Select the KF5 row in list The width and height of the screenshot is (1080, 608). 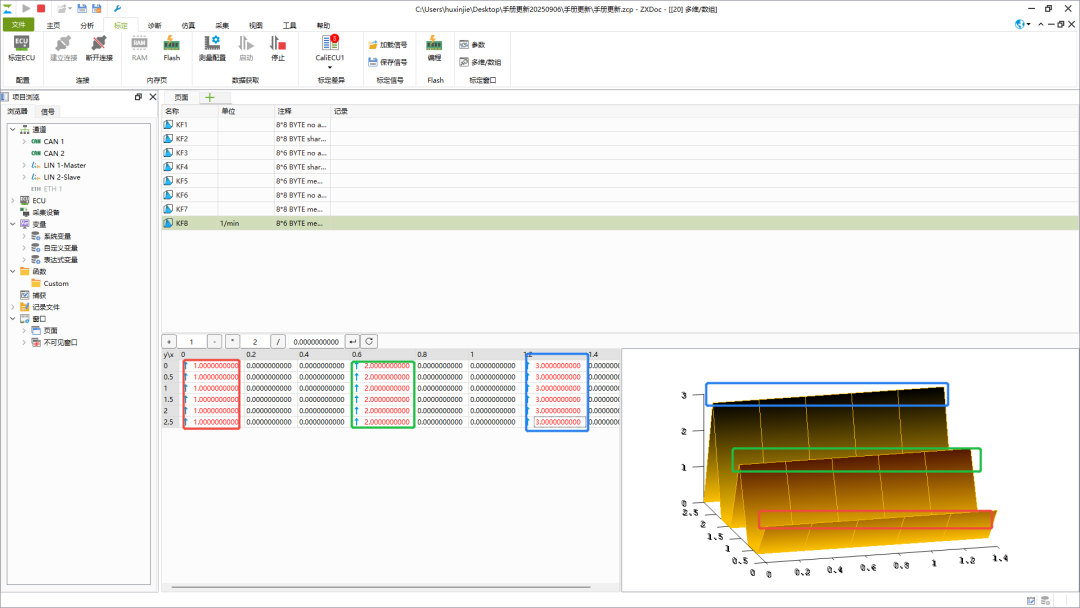coord(182,181)
